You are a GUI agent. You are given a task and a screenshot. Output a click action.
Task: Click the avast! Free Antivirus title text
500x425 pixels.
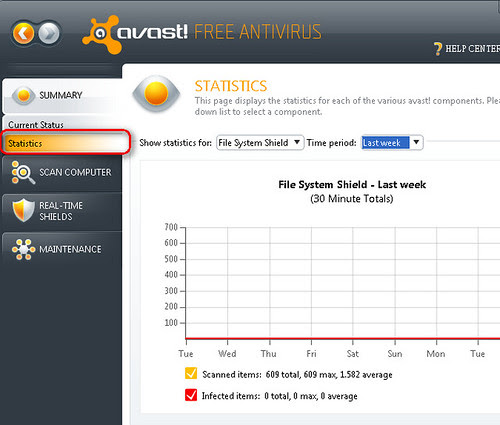219,32
